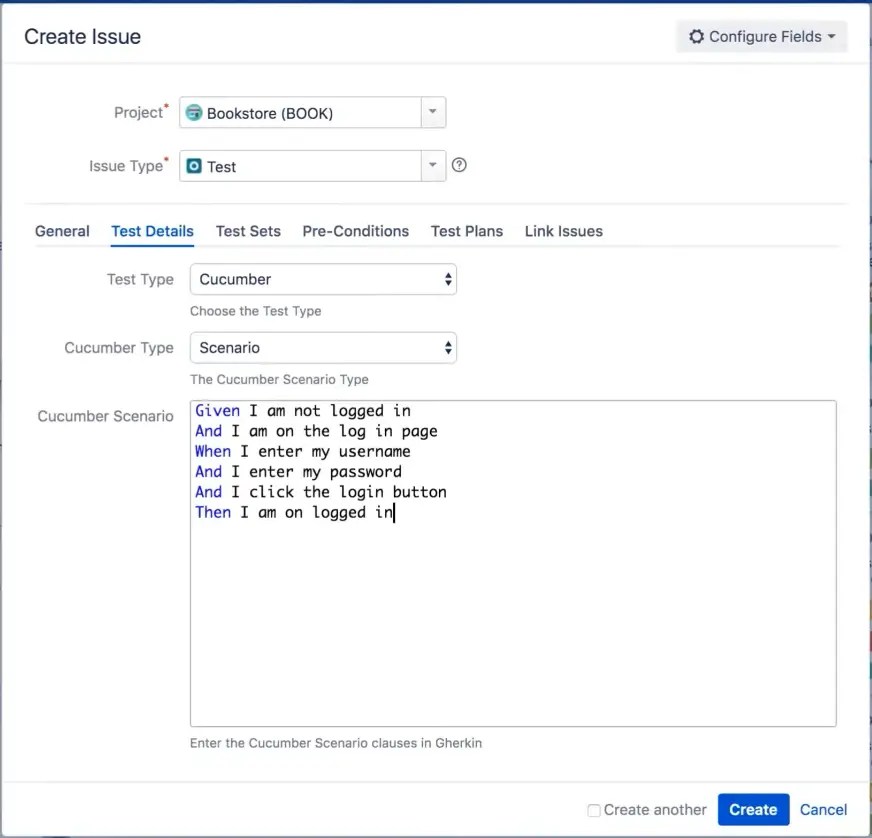Switch to the General tab
The image size is (872, 838).
coord(62,231)
